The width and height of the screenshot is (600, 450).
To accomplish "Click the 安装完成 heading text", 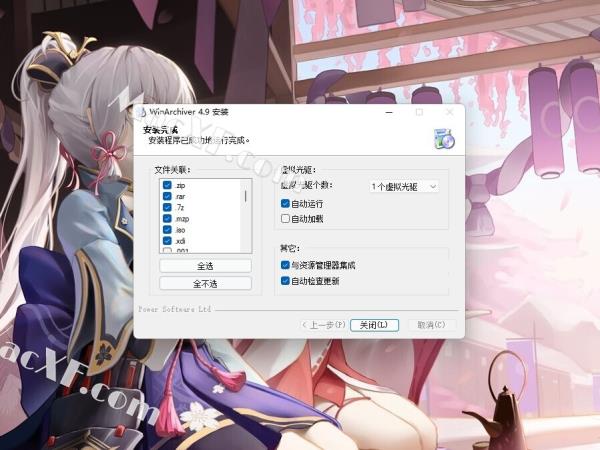I will click(160, 130).
